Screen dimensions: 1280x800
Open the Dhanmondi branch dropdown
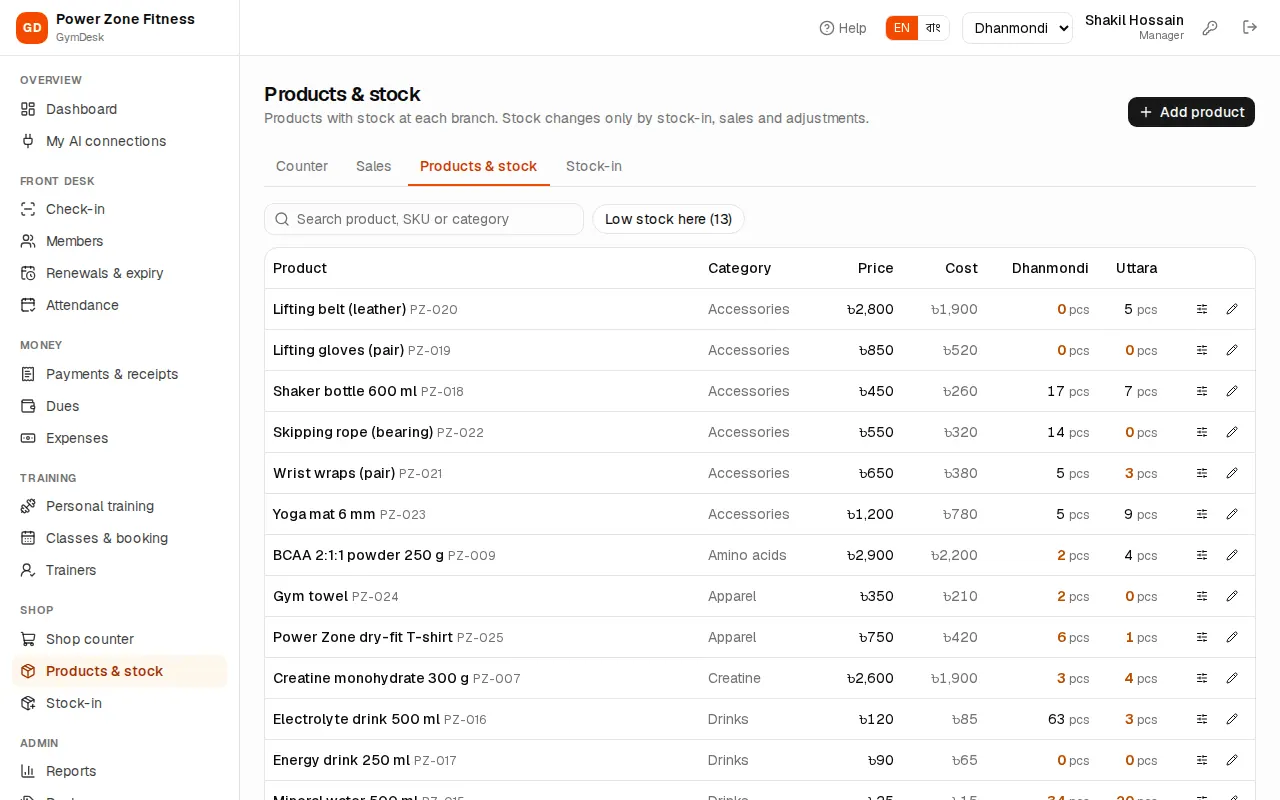point(1017,28)
